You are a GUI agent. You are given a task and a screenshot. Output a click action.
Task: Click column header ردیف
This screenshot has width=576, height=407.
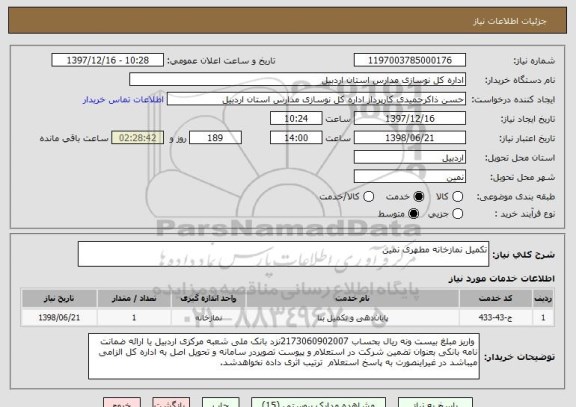tap(543, 298)
